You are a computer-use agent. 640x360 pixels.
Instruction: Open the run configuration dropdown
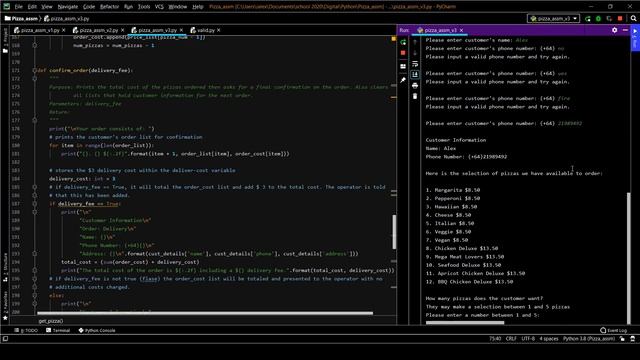(x=553, y=18)
